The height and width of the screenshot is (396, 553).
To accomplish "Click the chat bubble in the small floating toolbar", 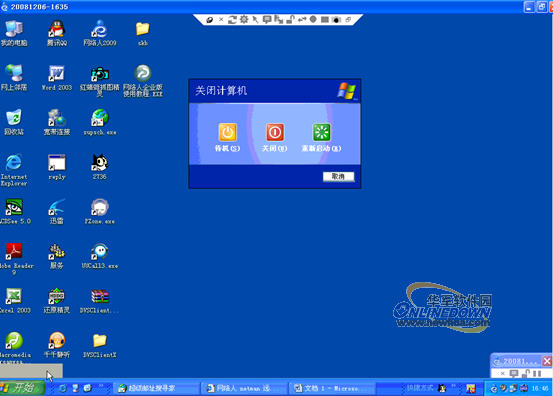I will (x=514, y=373).
